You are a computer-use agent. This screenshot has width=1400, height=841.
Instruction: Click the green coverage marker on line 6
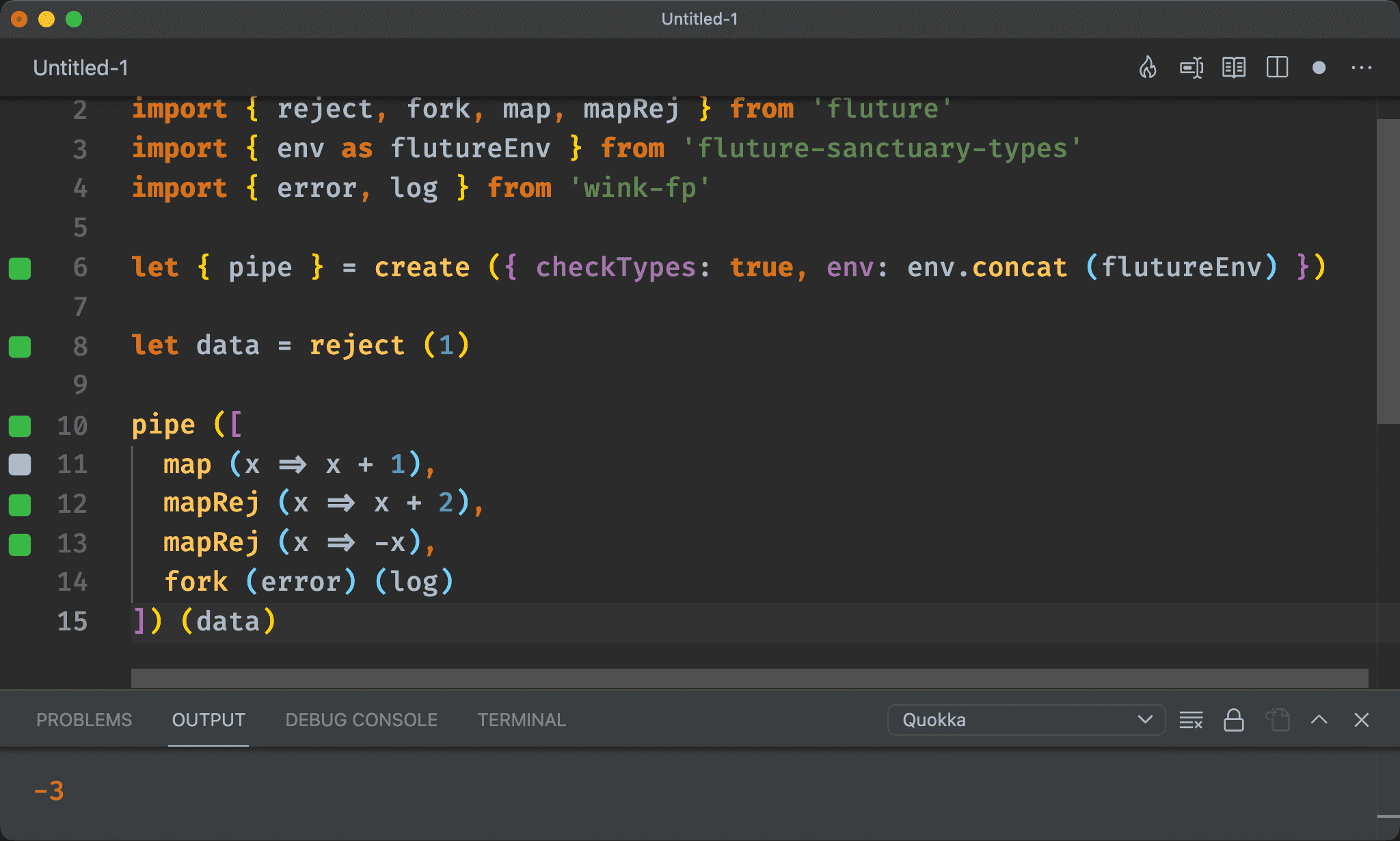pyautogui.click(x=20, y=268)
